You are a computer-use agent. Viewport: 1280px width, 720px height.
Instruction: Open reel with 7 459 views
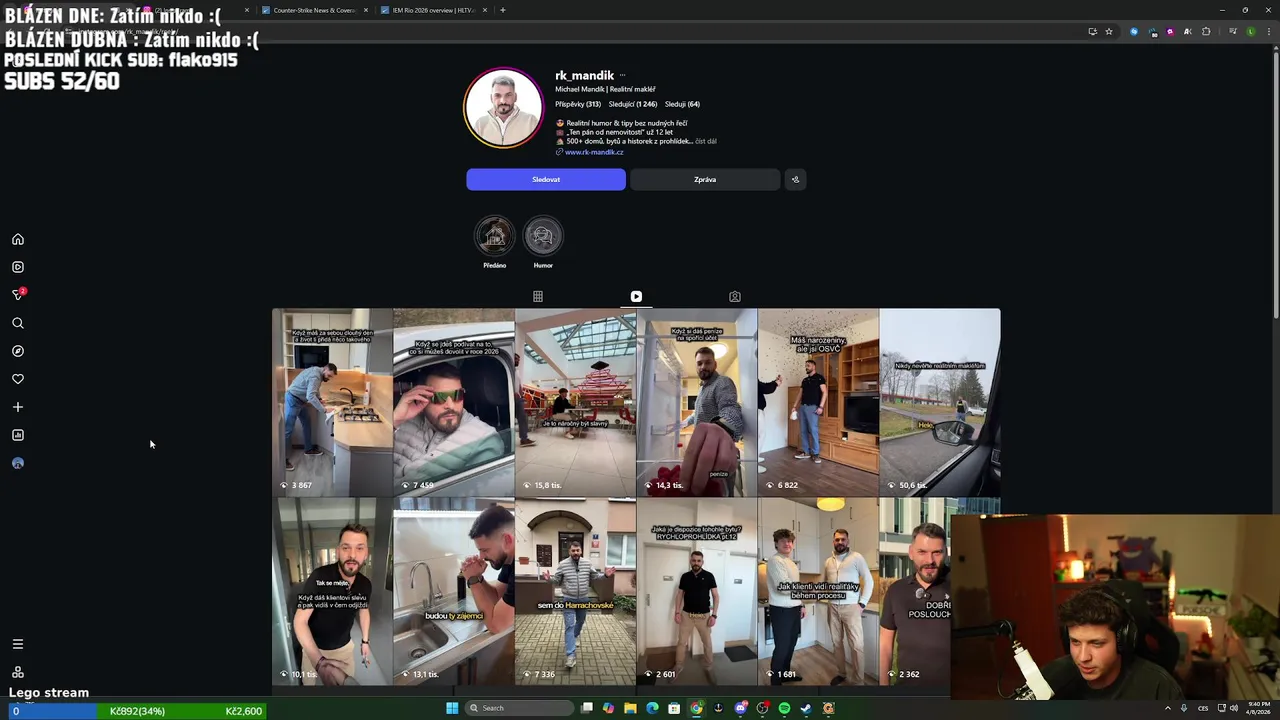point(454,402)
